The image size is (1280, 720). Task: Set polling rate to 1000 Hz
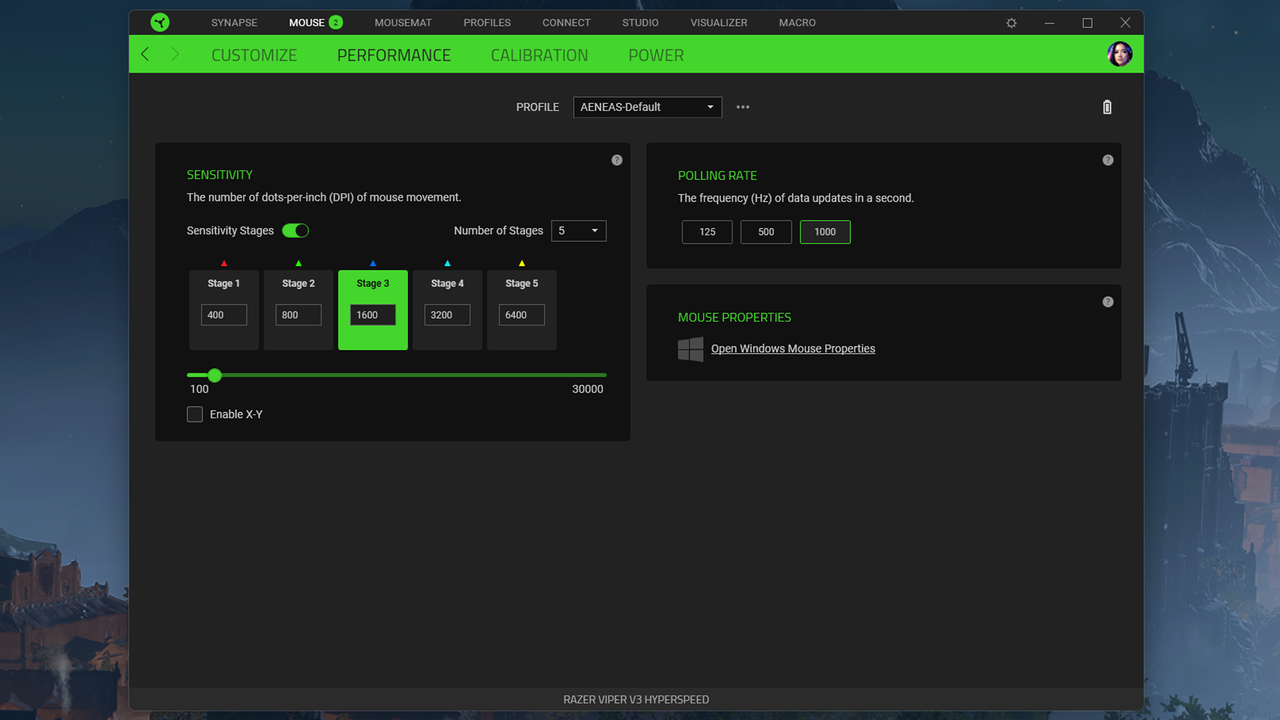pos(825,232)
